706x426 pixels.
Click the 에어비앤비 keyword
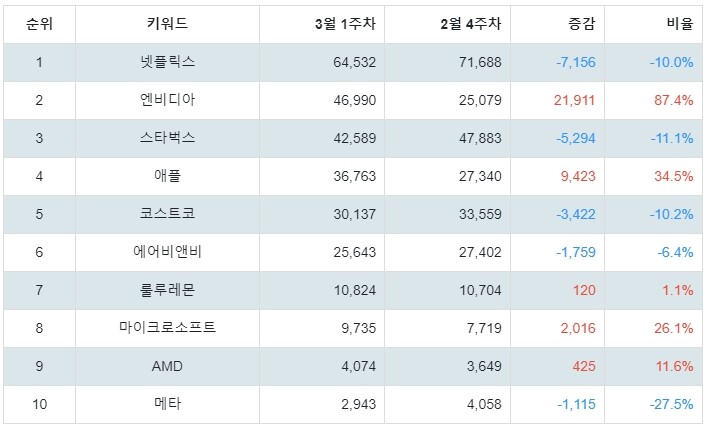coord(167,252)
